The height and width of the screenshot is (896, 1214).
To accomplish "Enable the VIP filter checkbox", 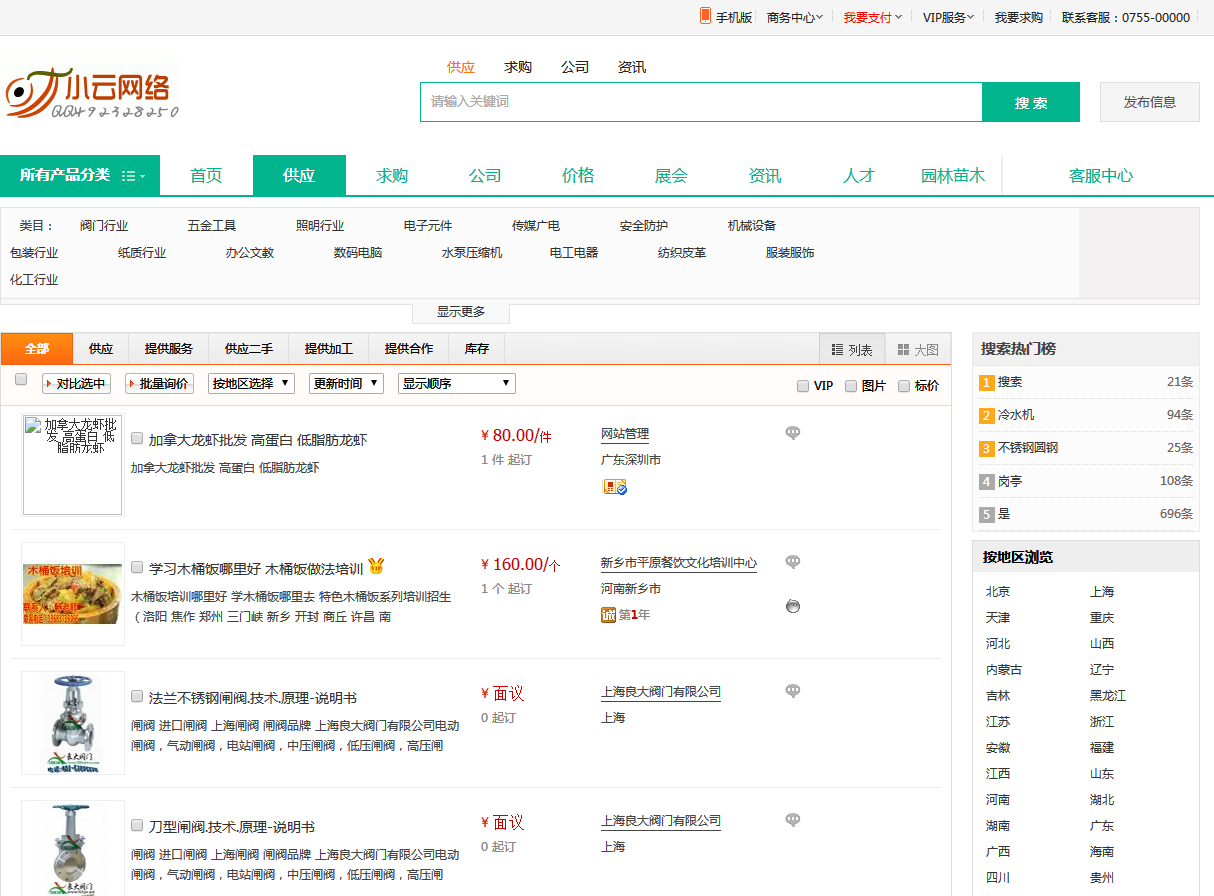I will pyautogui.click(x=803, y=386).
